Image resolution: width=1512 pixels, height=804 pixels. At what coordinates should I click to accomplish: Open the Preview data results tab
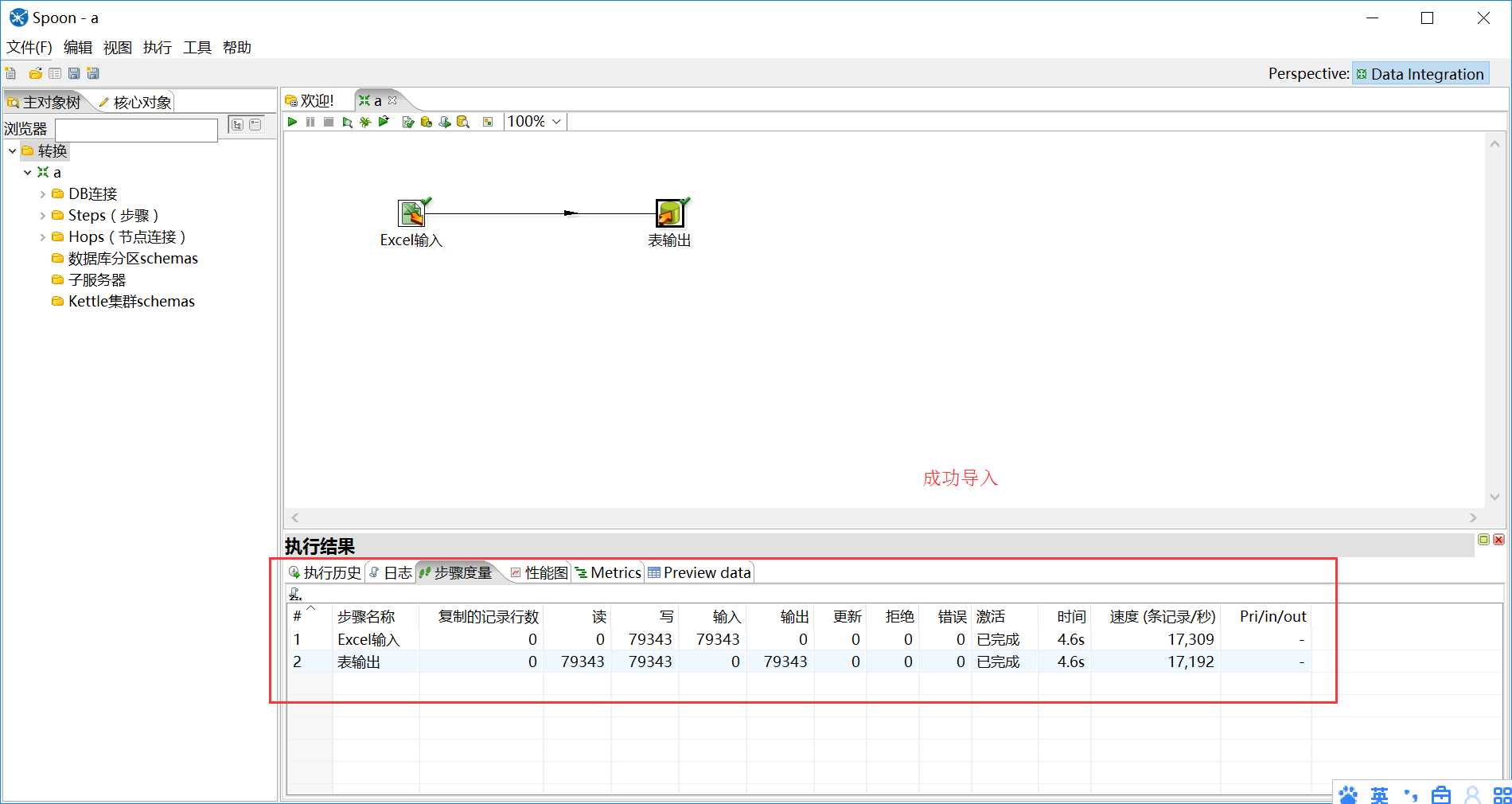[x=699, y=572]
